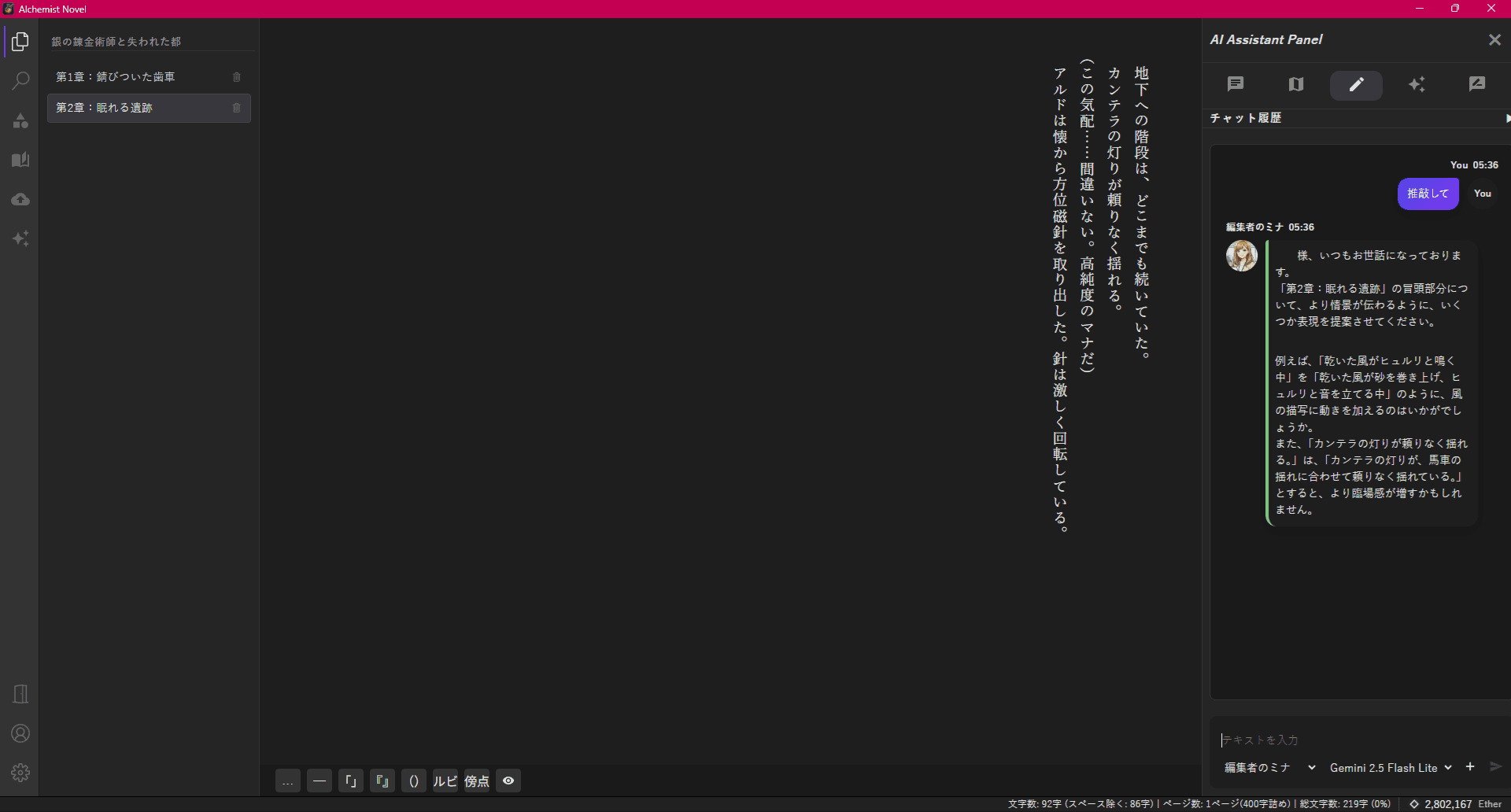Insert full-width brackets 「」 from the toolbar
1511x812 pixels.
pos(351,781)
